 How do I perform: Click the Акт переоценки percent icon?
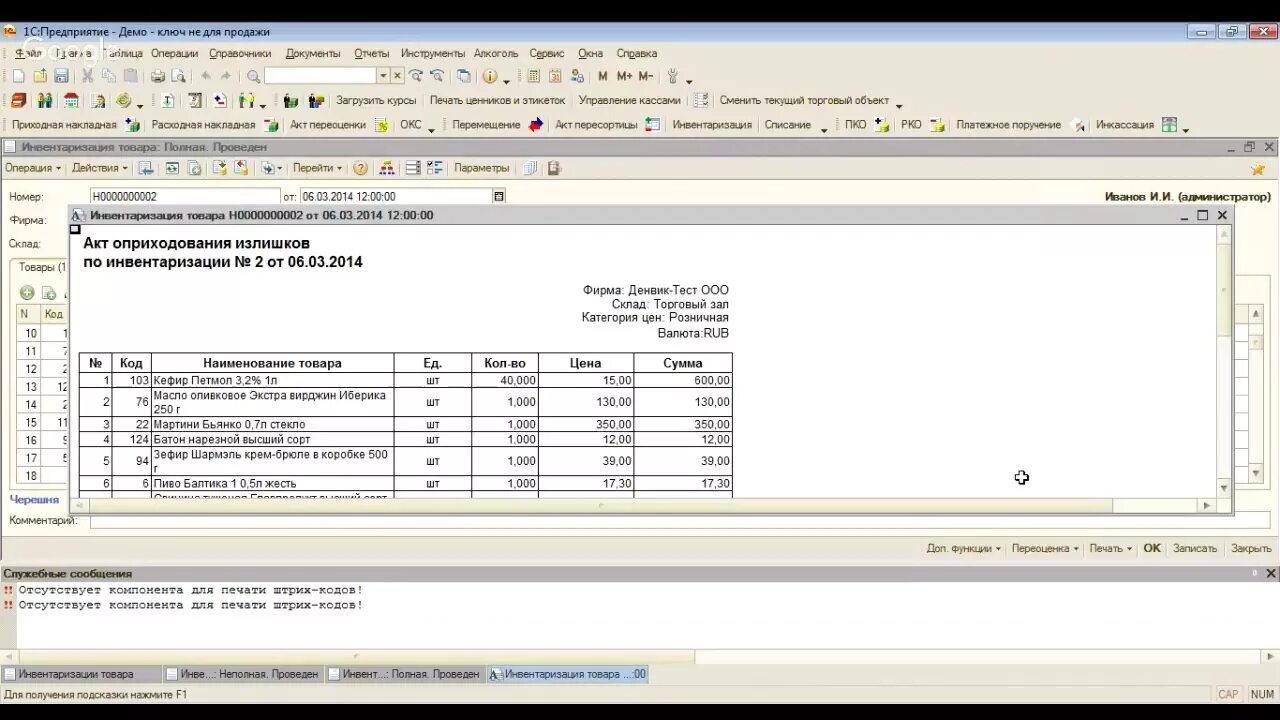point(381,125)
